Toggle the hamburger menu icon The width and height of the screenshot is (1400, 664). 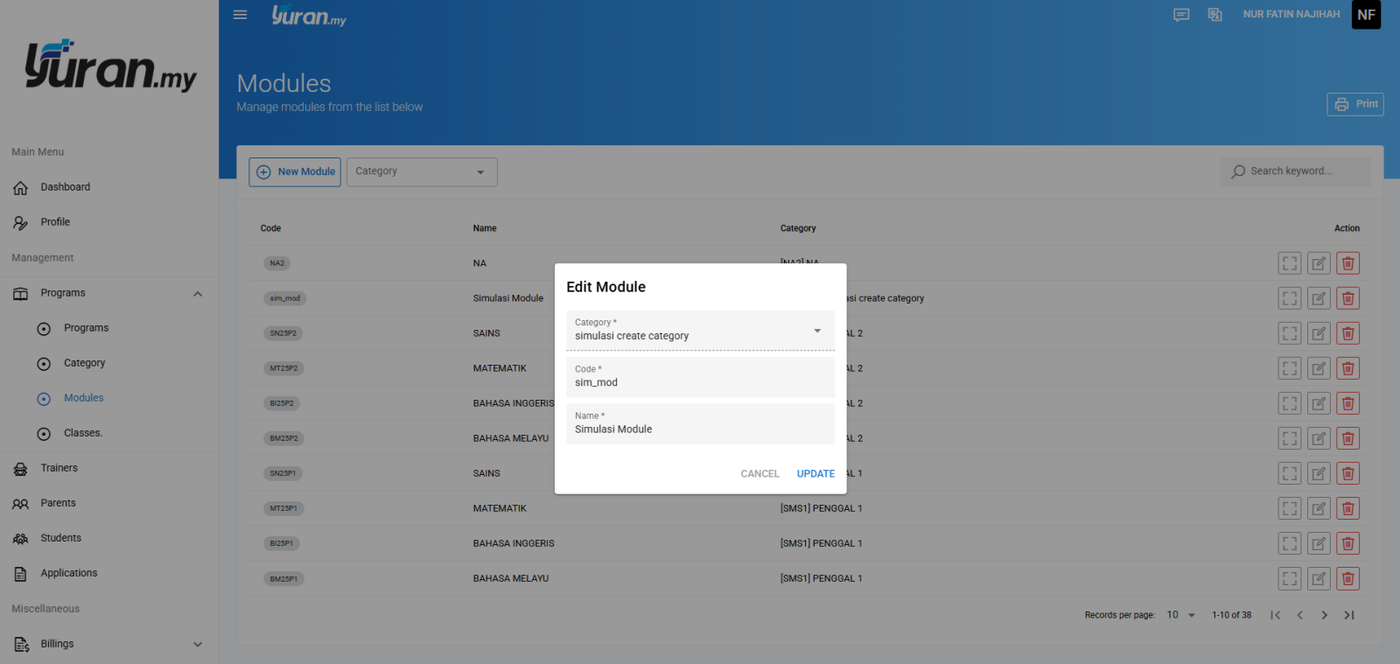240,15
